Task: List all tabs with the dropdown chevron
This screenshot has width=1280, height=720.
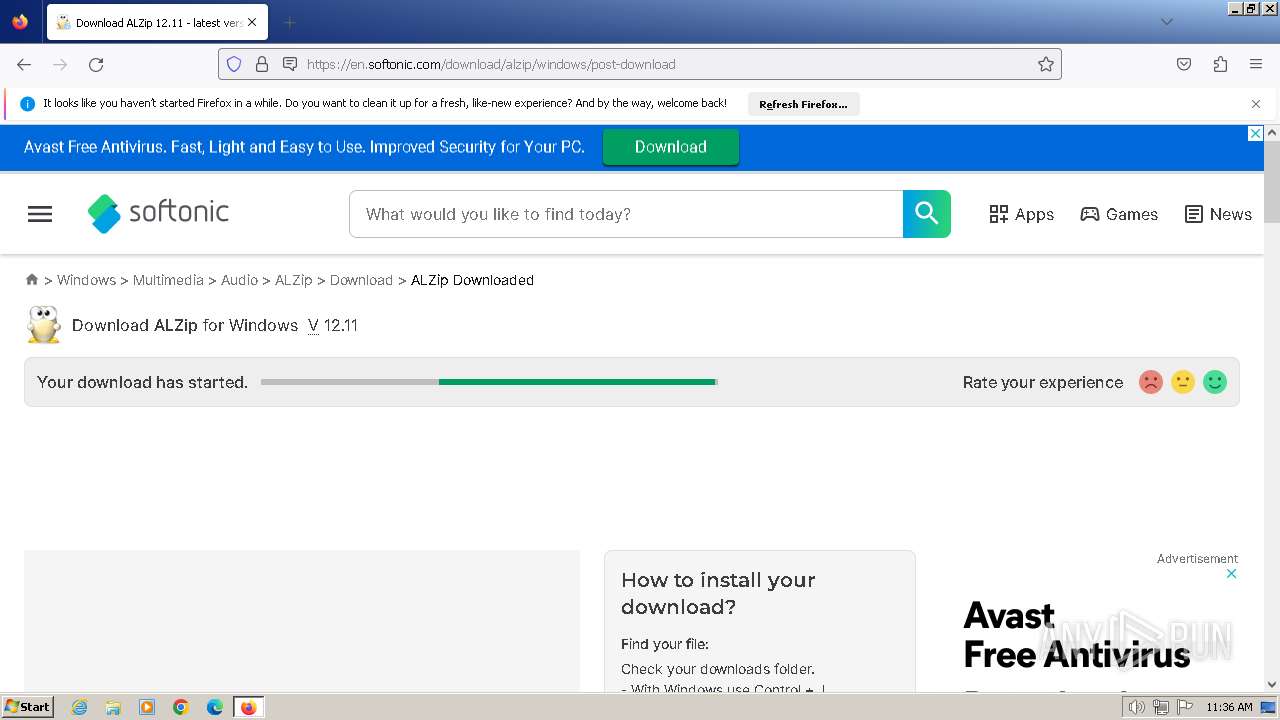Action: coord(1166,22)
